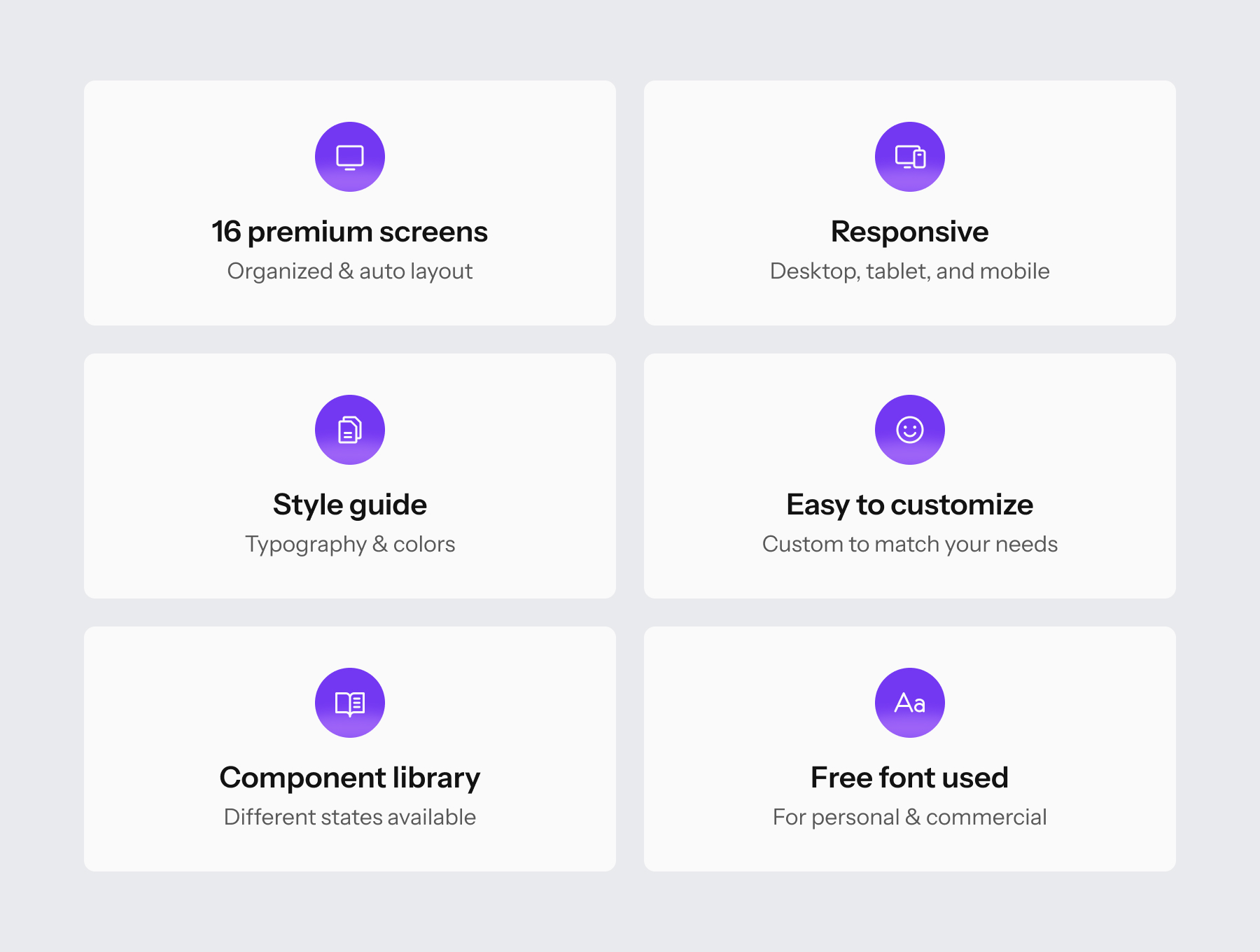Select the 16 premium screens heading
This screenshot has width=1260, height=952.
click(x=350, y=232)
